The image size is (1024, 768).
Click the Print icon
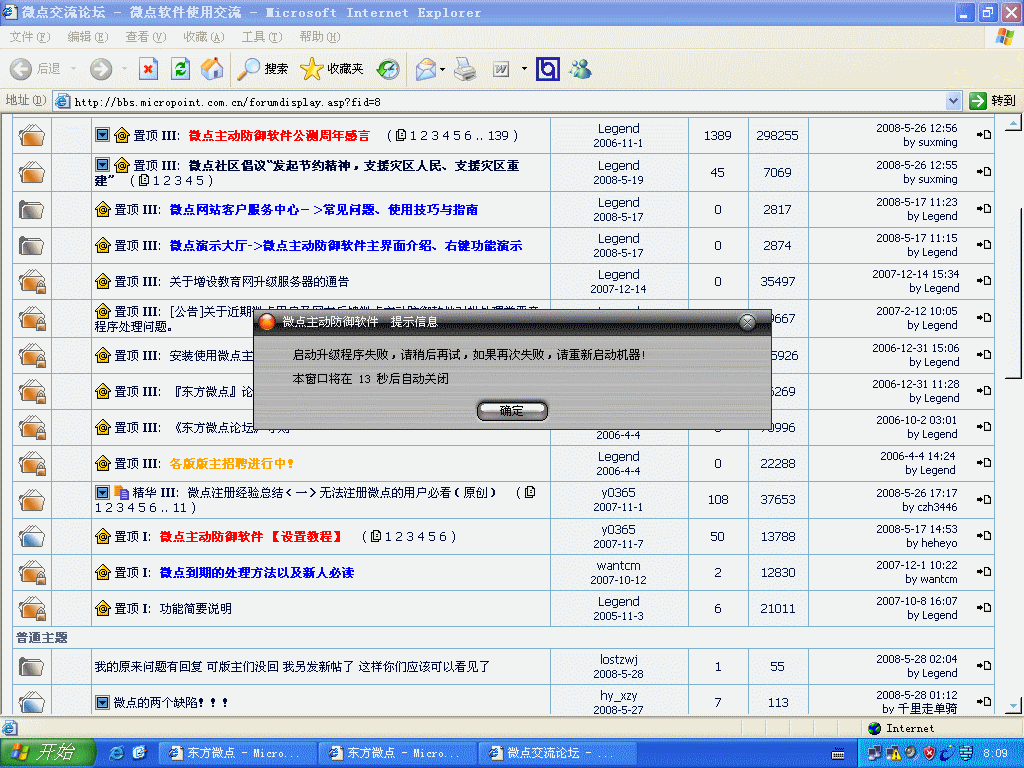coord(465,69)
